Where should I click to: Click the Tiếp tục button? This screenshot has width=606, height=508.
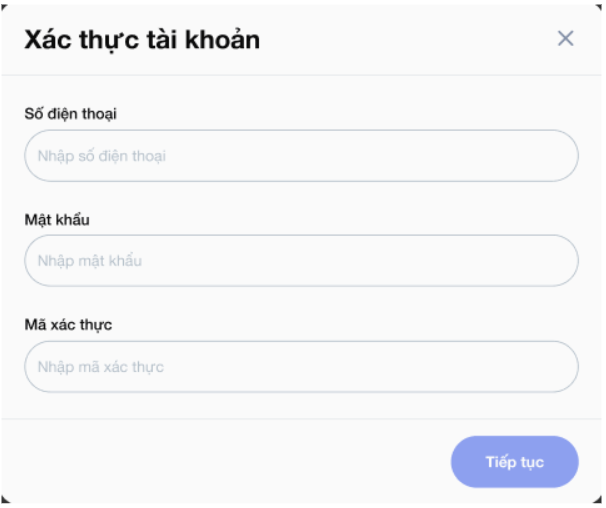pyautogui.click(x=515, y=462)
